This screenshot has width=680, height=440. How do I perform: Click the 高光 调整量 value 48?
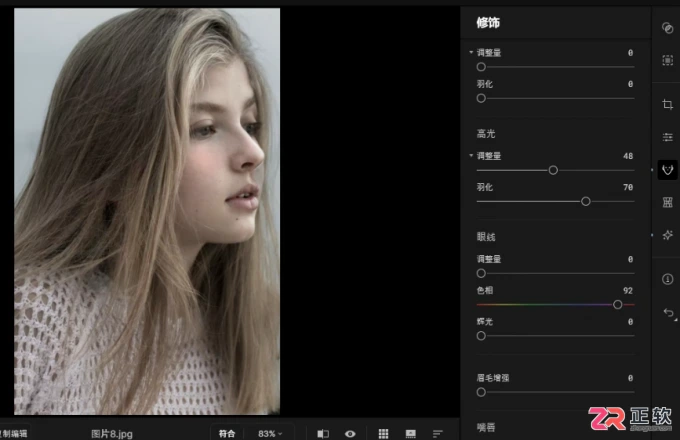[x=628, y=156]
